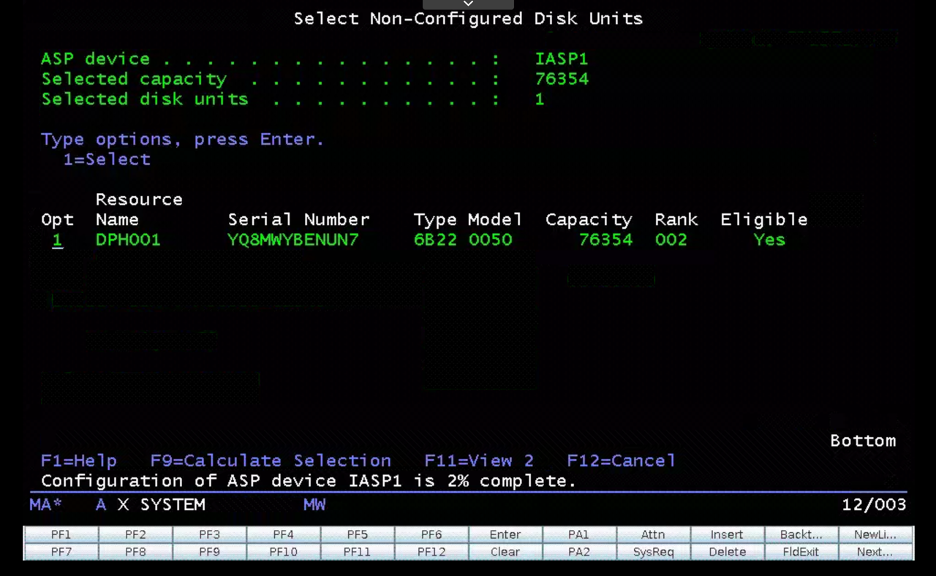The height and width of the screenshot is (576, 936).
Task: Click the MA* status indicator
Action: pyautogui.click(x=46, y=505)
